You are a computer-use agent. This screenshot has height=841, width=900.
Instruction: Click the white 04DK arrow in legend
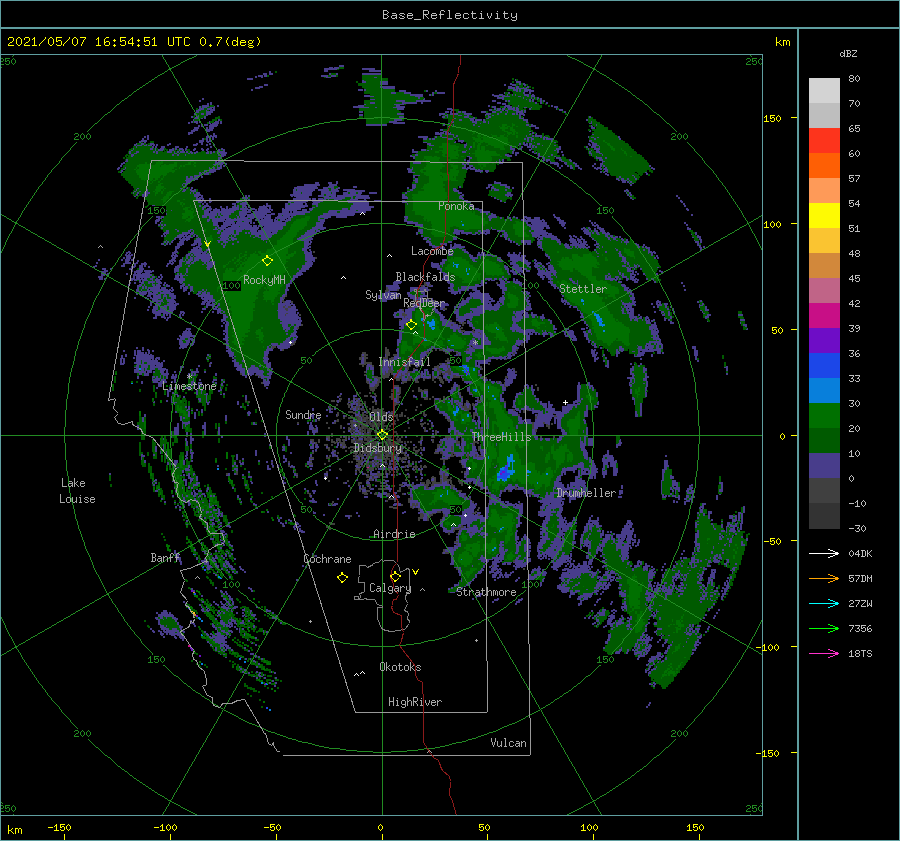(x=824, y=553)
